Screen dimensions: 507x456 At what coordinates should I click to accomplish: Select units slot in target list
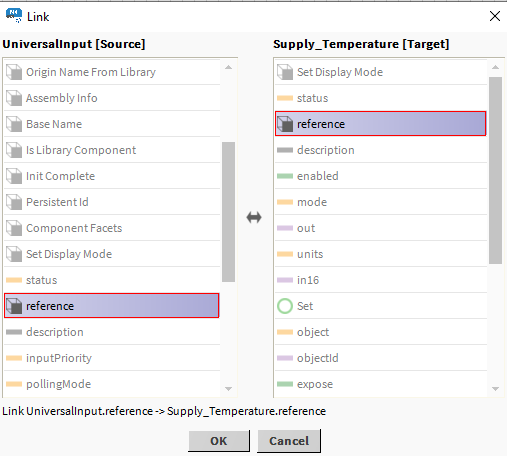381,254
